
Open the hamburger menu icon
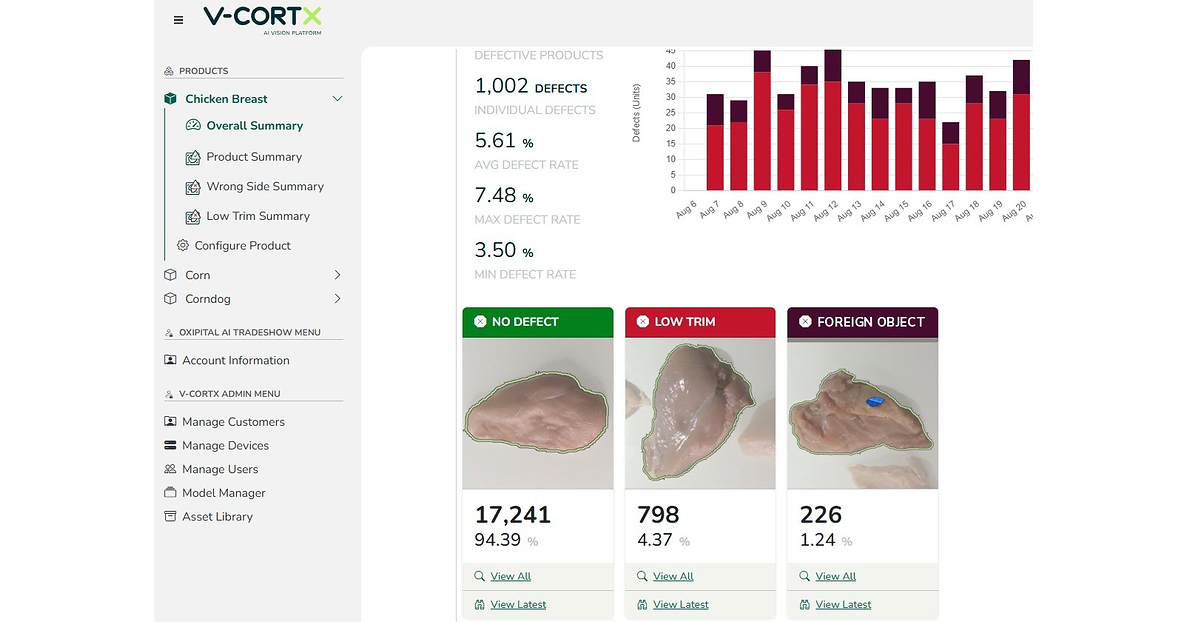pyautogui.click(x=178, y=20)
